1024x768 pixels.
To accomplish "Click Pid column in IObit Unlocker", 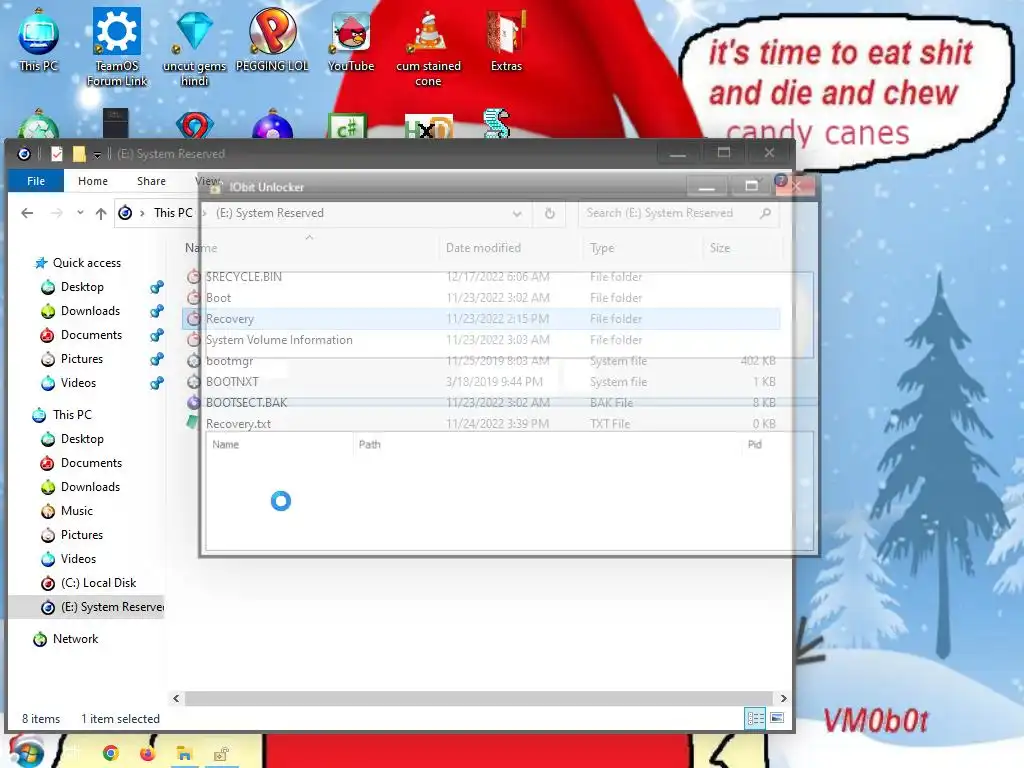I will point(755,444).
